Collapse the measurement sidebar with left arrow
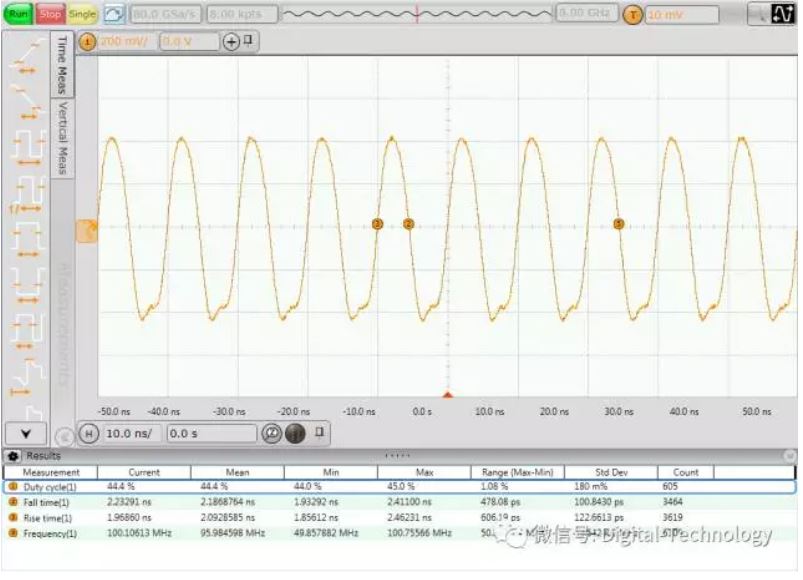 pyautogui.click(x=64, y=435)
